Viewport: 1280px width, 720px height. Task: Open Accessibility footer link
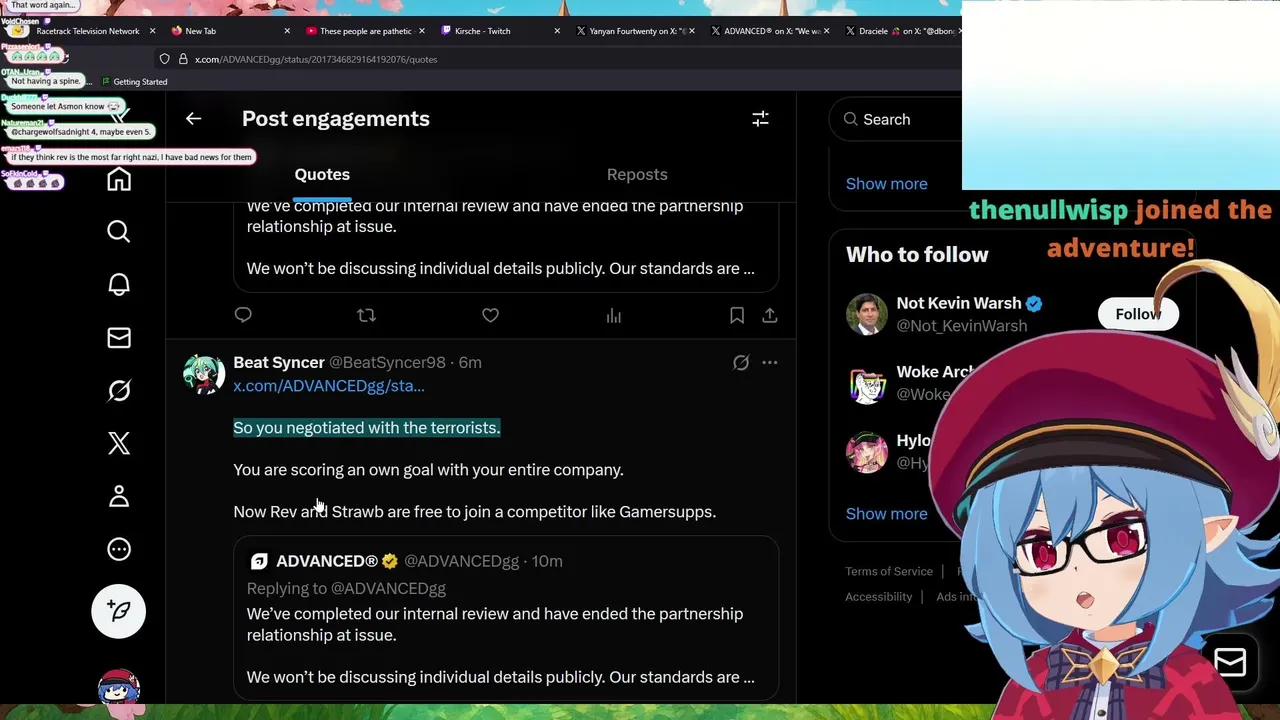879,597
